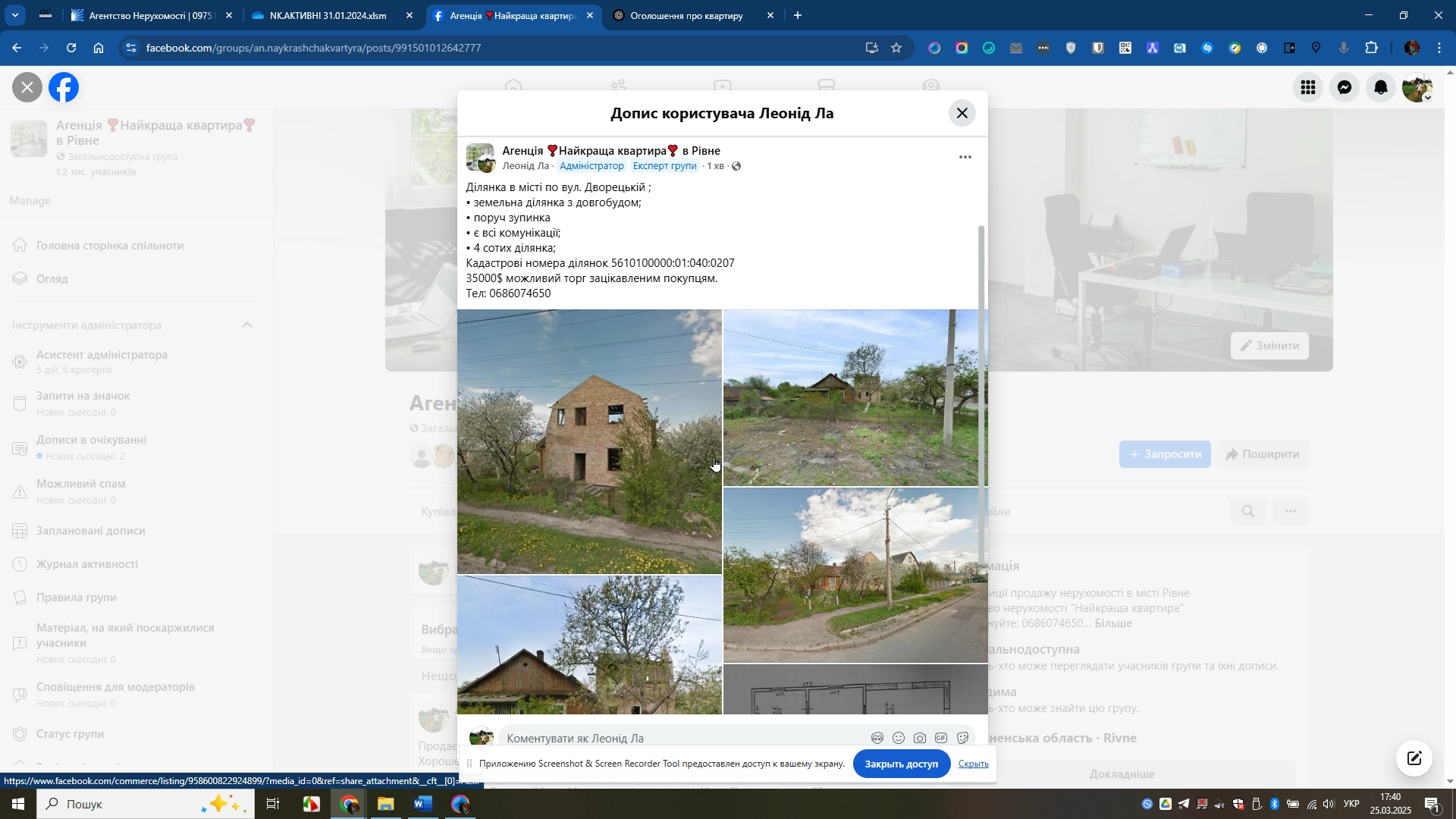Click the three-dot post options icon

[x=965, y=157]
